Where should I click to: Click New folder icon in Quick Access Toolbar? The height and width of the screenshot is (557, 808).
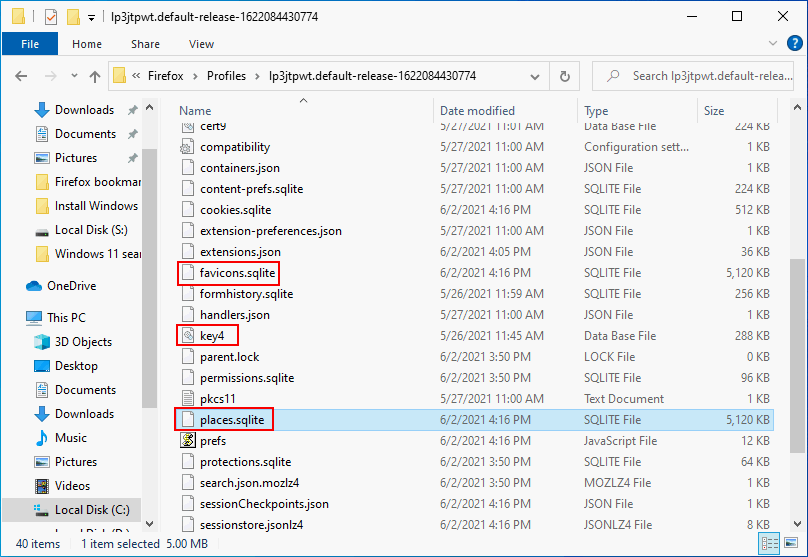[x=73, y=17]
